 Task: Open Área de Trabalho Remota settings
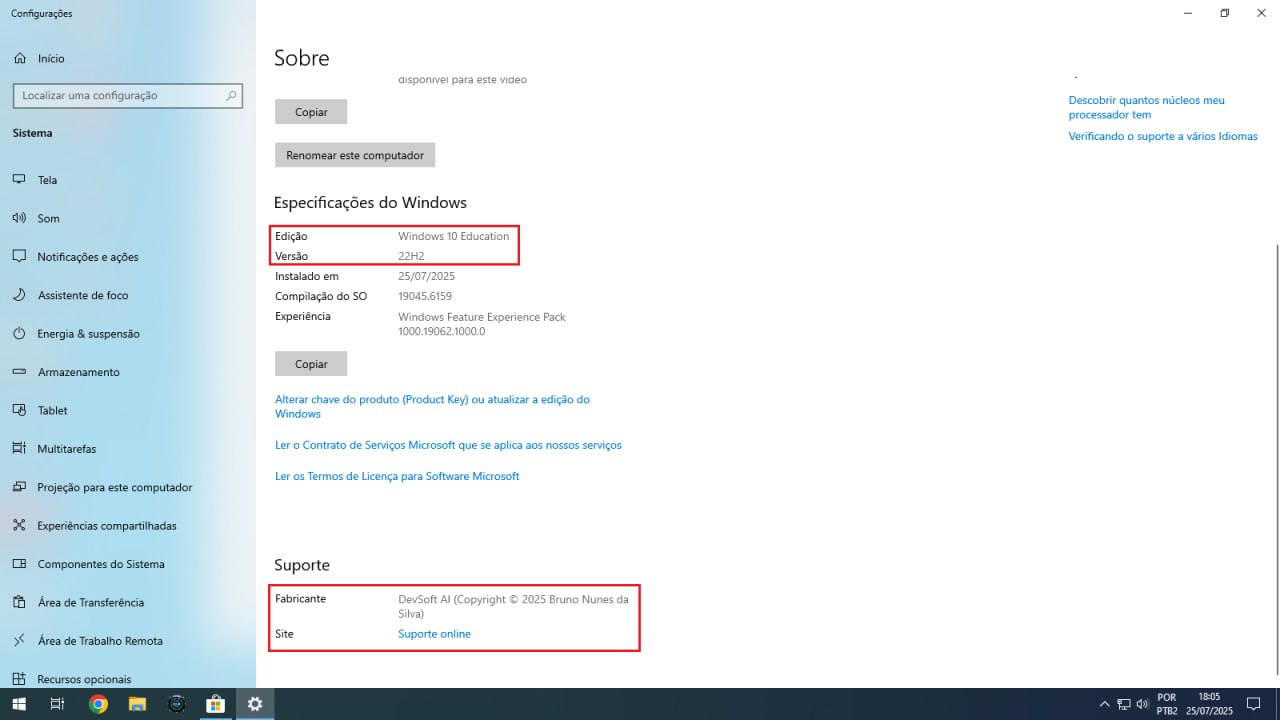[x=99, y=641]
